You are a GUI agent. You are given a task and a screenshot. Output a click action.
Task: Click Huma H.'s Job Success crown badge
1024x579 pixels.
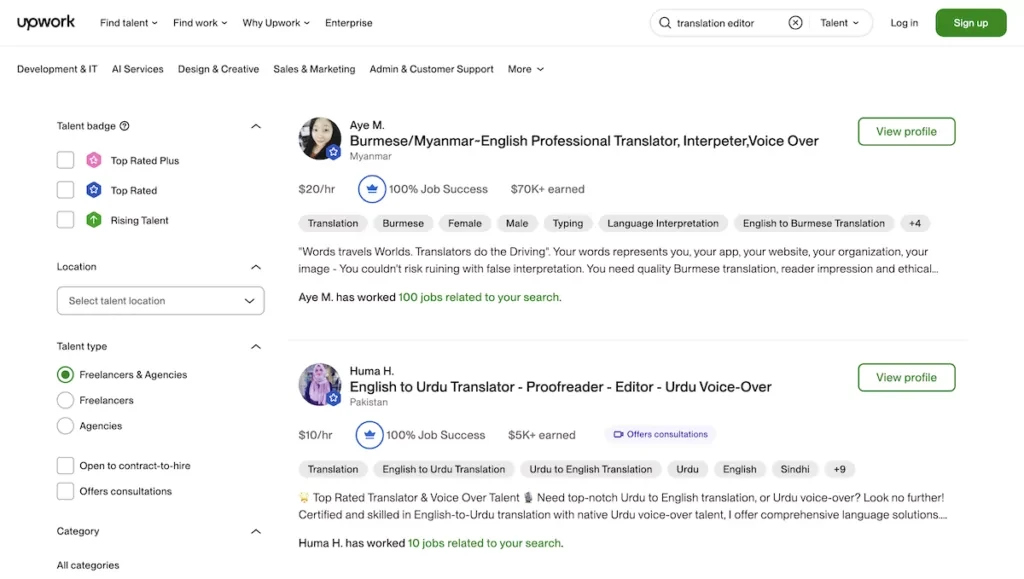tap(370, 435)
